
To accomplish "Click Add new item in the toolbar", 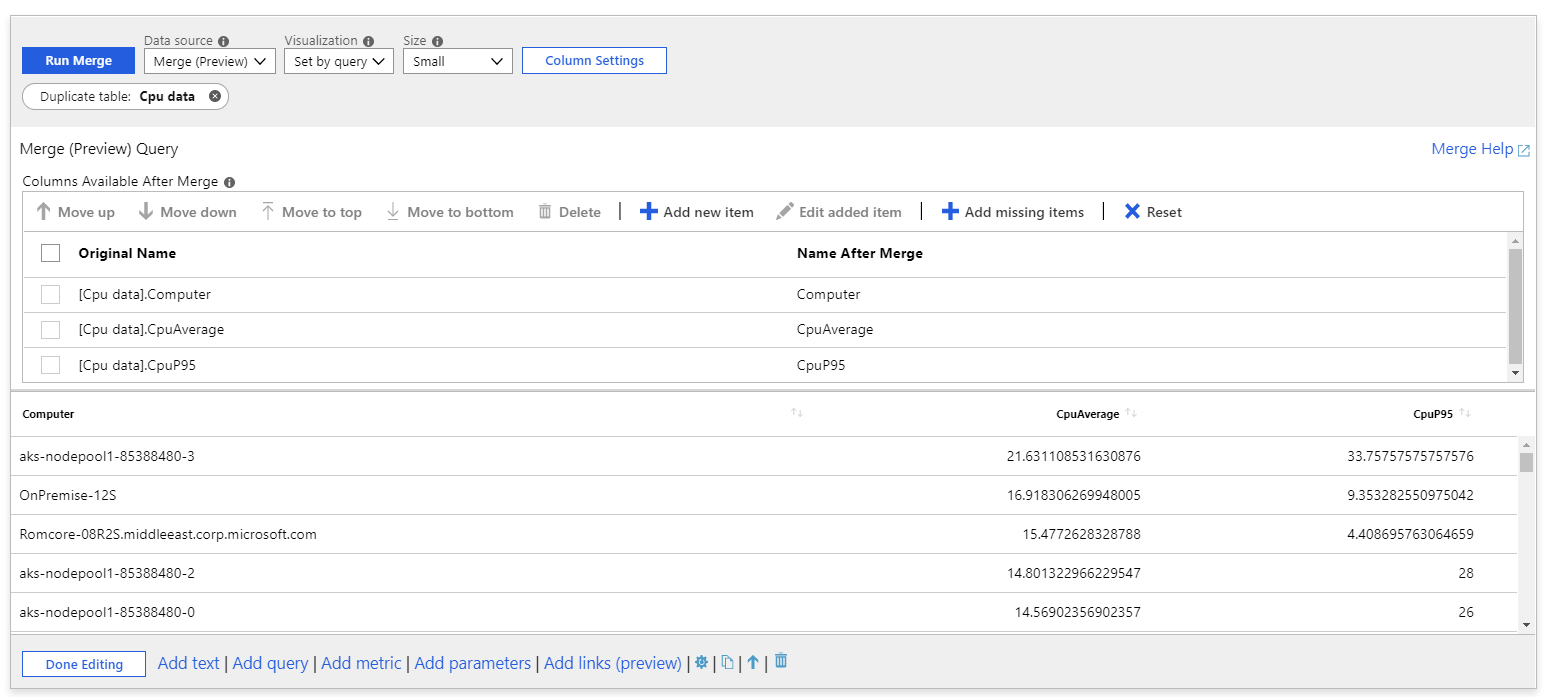I will tap(697, 212).
